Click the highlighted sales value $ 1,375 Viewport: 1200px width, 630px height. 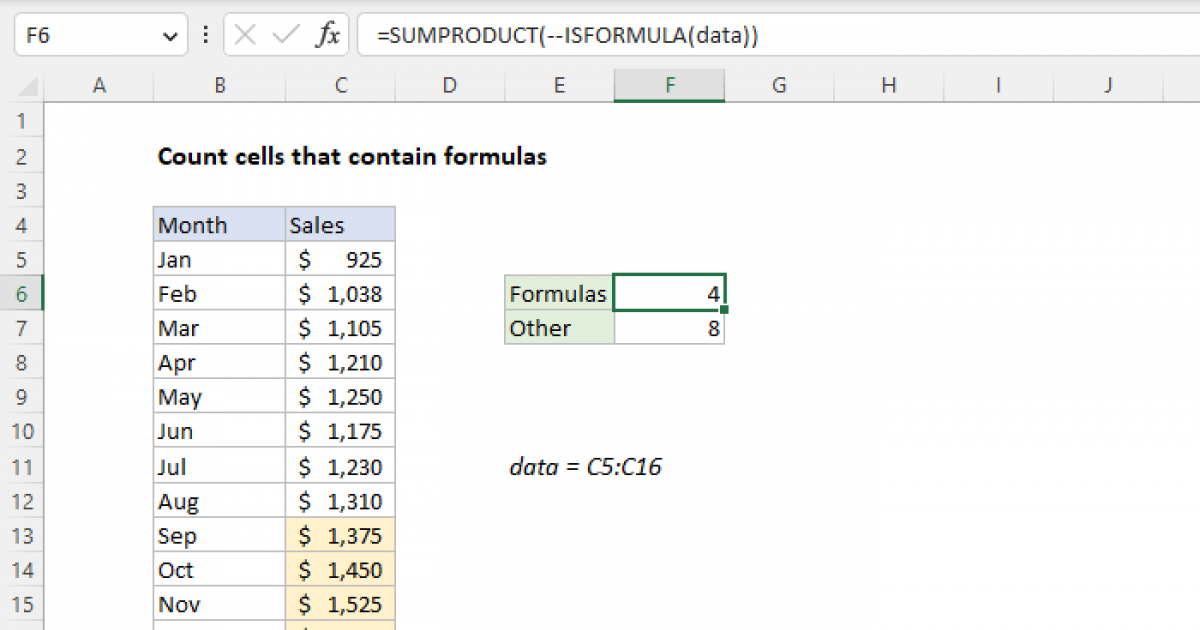pos(341,536)
